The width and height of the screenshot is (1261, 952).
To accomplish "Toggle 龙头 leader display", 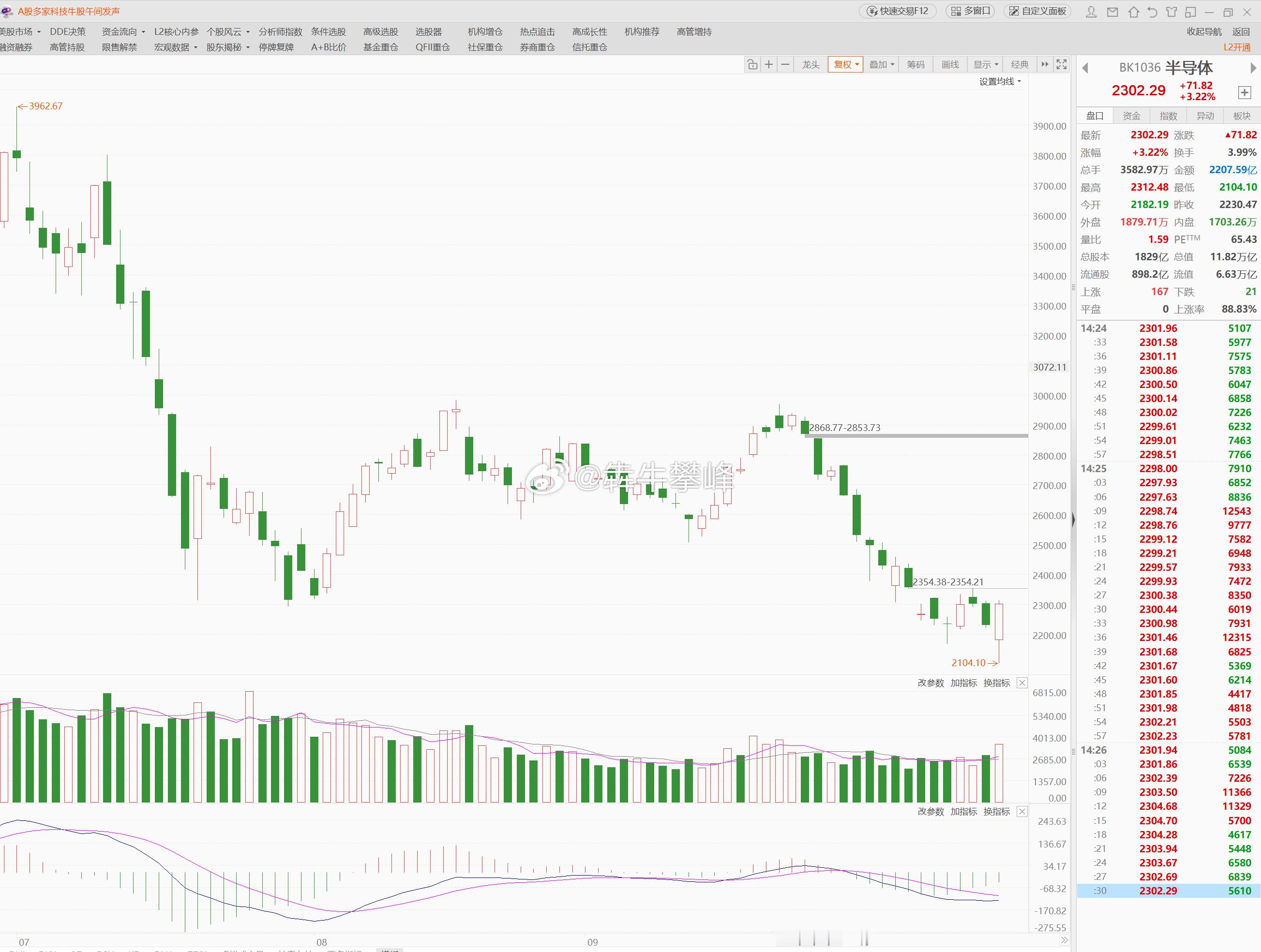I will tap(811, 64).
